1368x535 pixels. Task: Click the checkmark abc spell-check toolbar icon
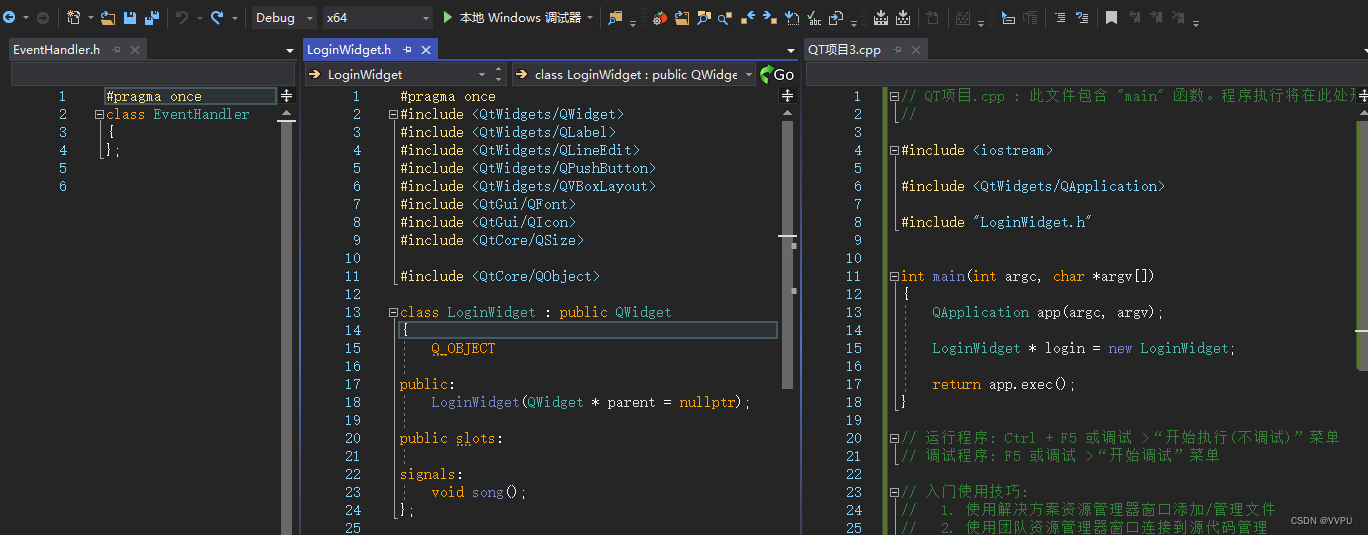814,17
